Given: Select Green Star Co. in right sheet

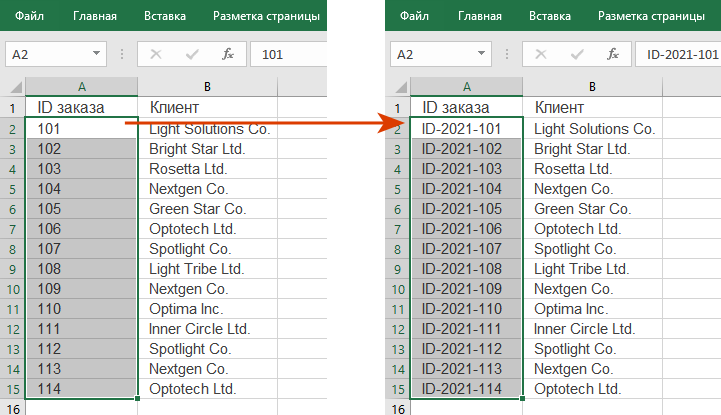Looking at the screenshot, I should point(592,209).
